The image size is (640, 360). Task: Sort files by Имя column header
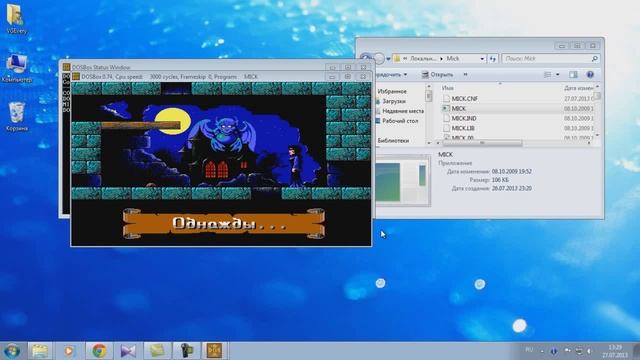448,88
